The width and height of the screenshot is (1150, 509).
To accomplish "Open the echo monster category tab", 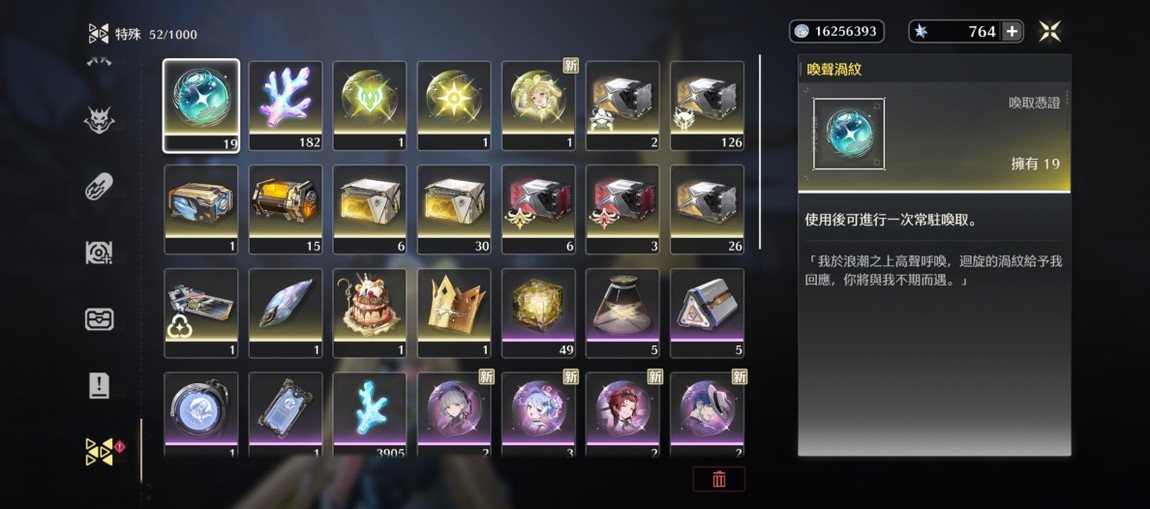I will [99, 120].
